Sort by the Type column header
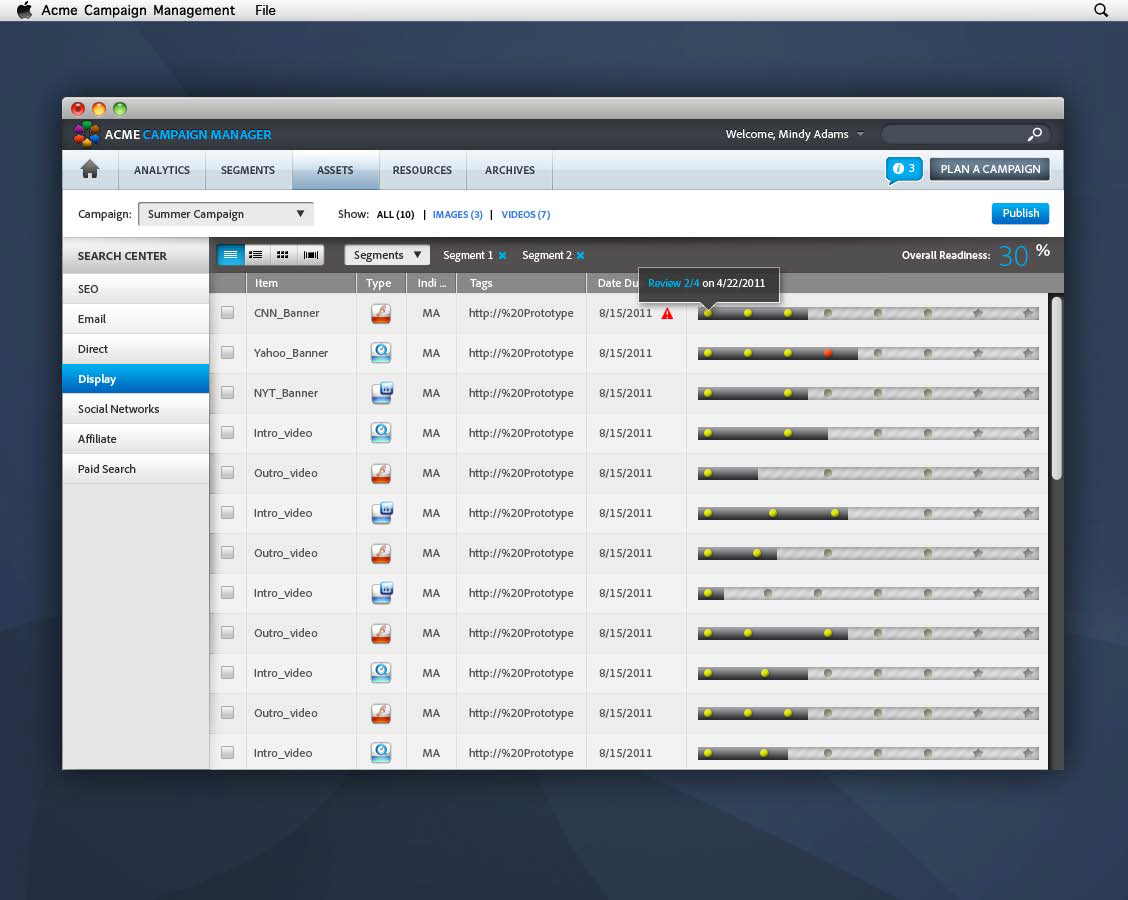This screenshot has width=1128, height=900. [381, 283]
